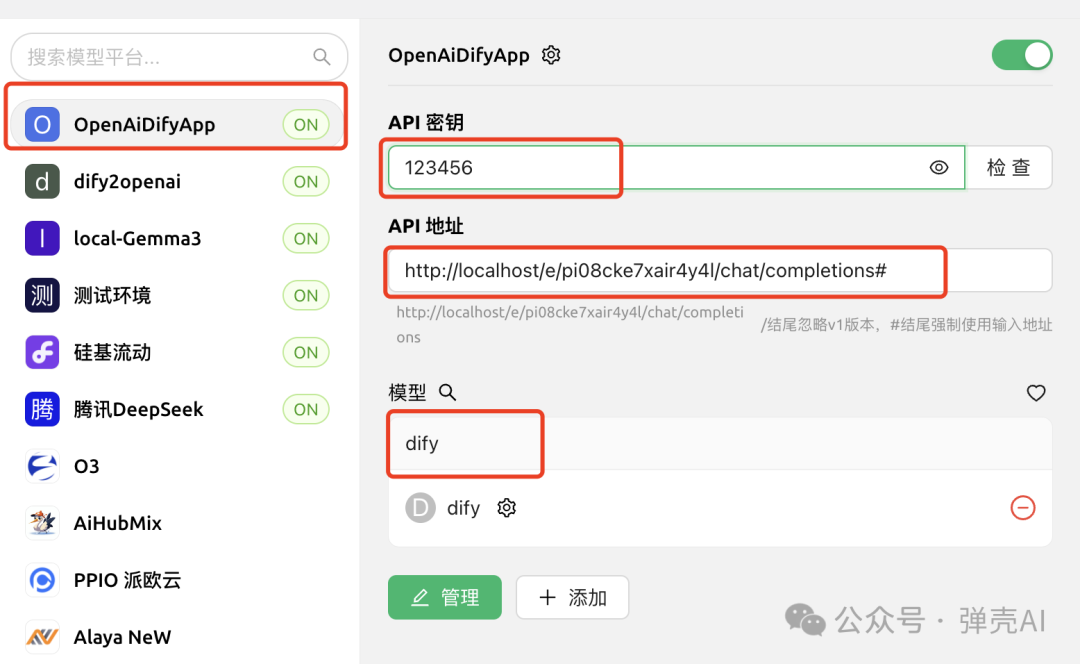Click the ON badge for 硅基流动
Viewport: 1080px width, 664px height.
tap(306, 353)
